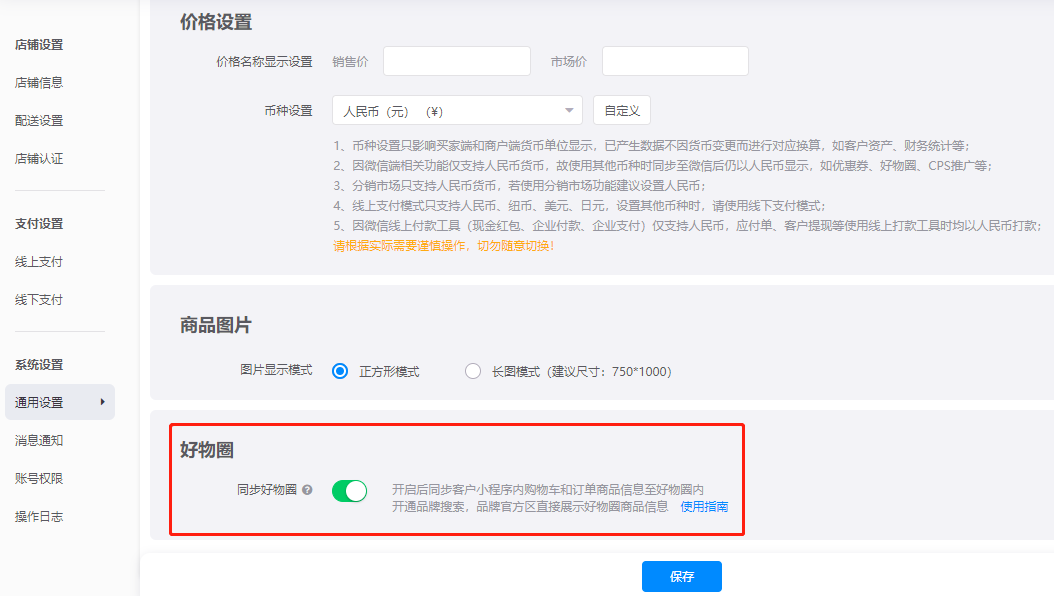Open 配送设置 in the sidebar
Screen dimensions: 1054x596
click(x=39, y=121)
